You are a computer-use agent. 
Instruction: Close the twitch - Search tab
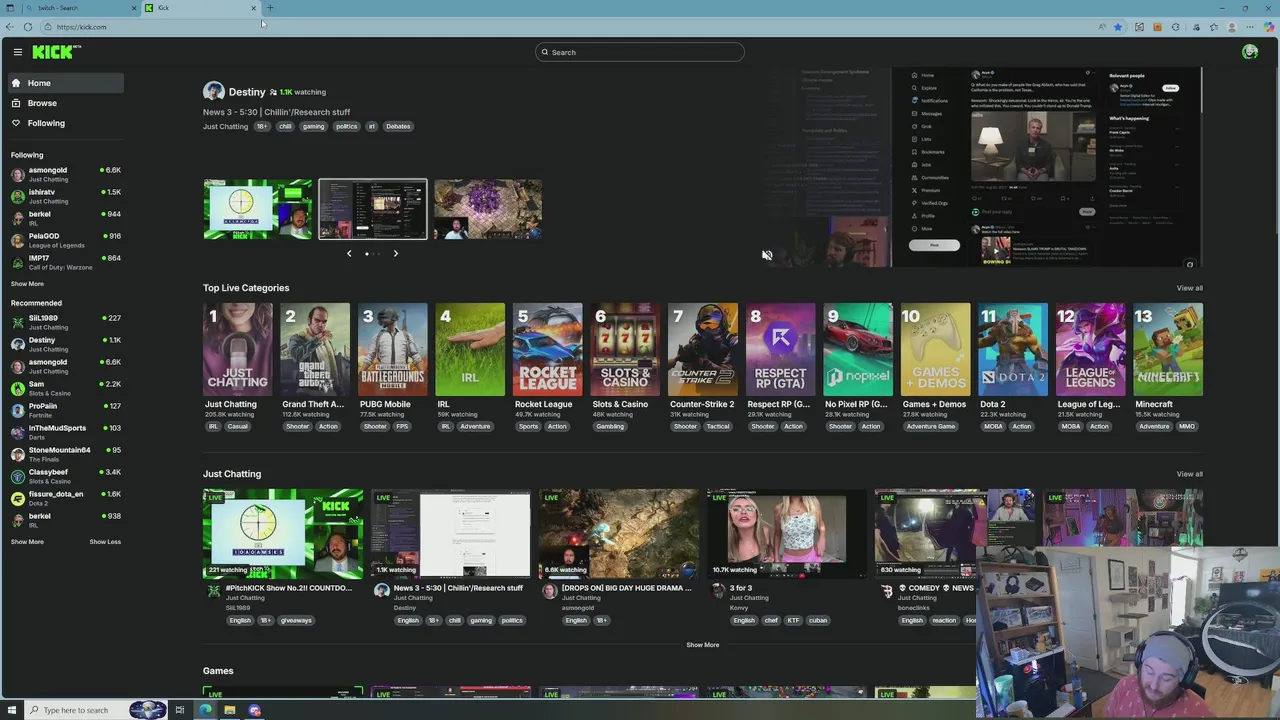point(133,8)
